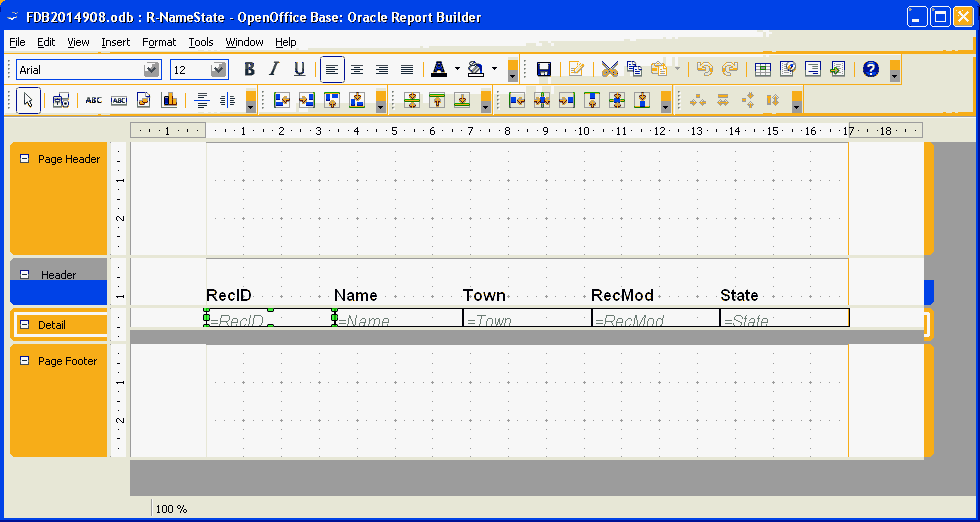Open the View menu

79,42
